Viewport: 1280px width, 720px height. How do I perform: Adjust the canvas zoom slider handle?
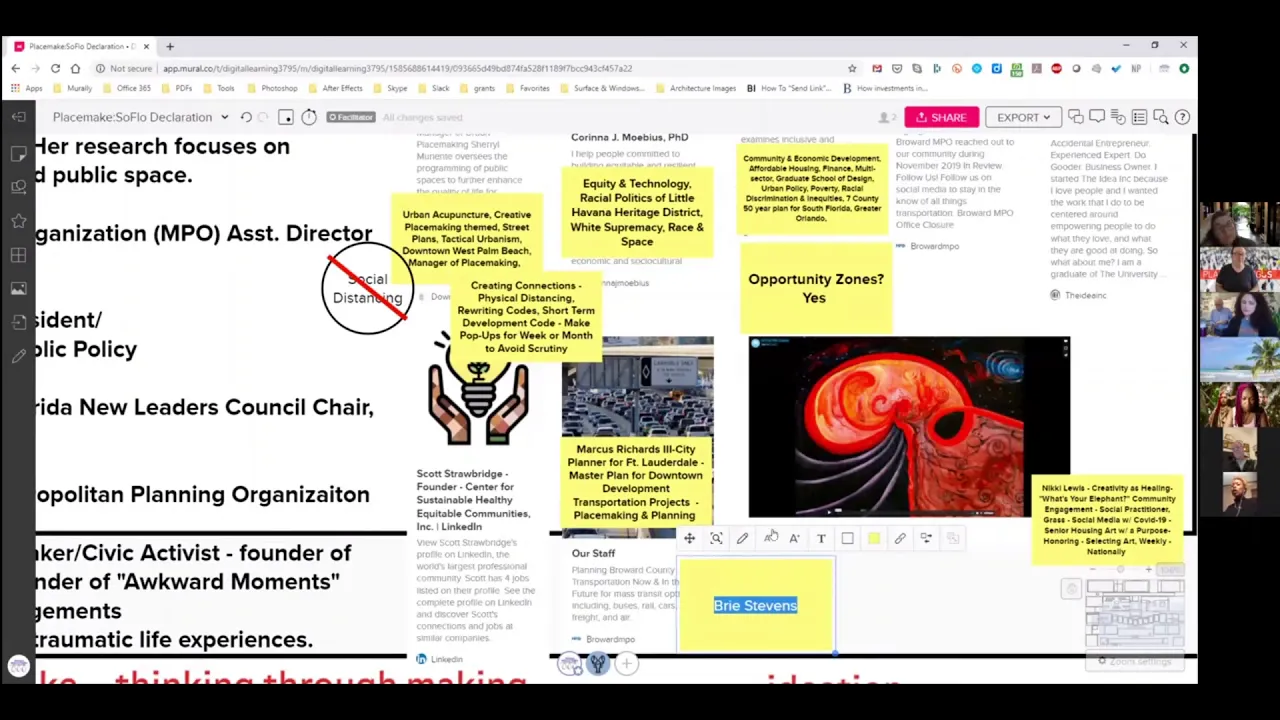click(x=1120, y=570)
